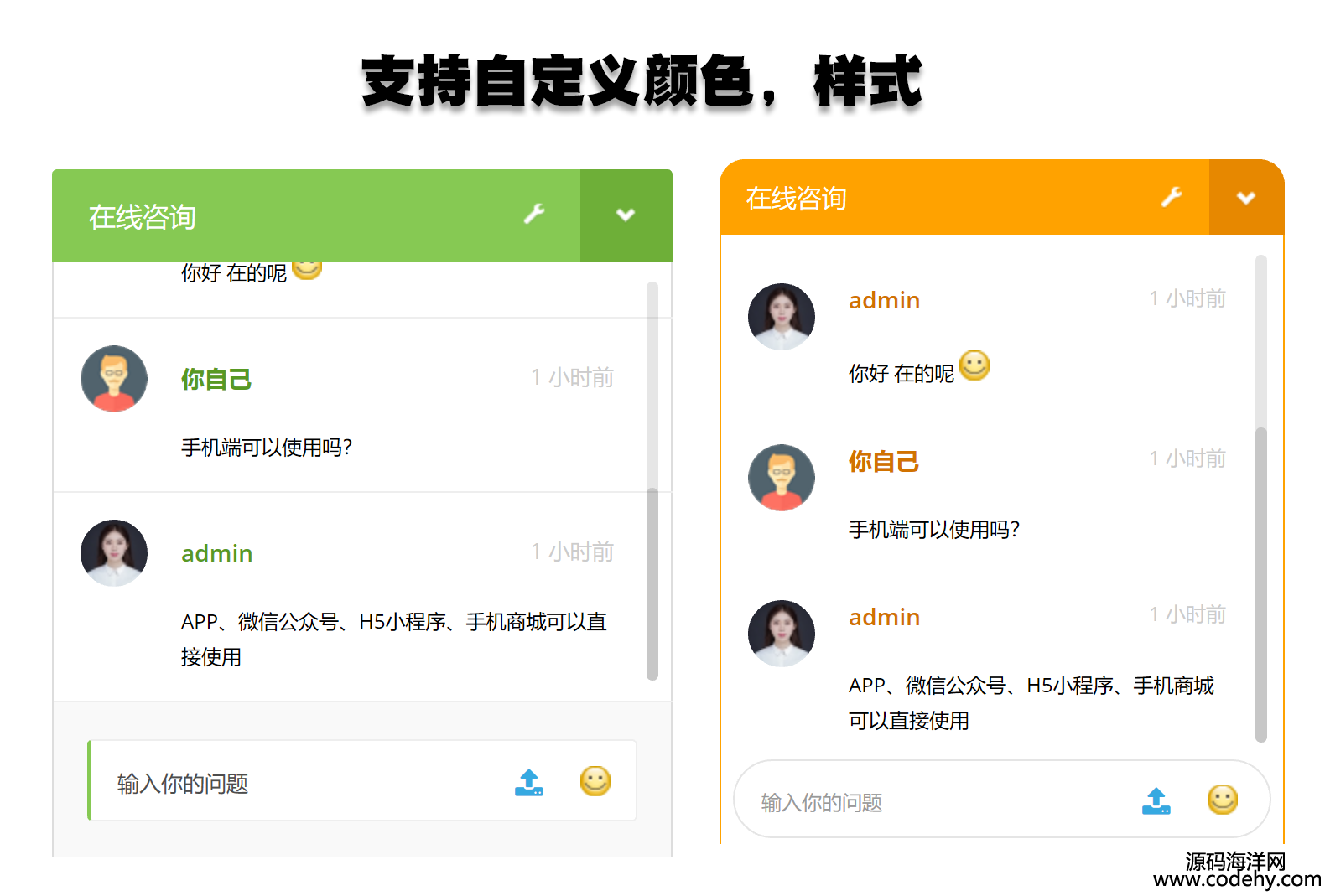
Task: Open emoji picker in green chat input
Action: click(595, 781)
